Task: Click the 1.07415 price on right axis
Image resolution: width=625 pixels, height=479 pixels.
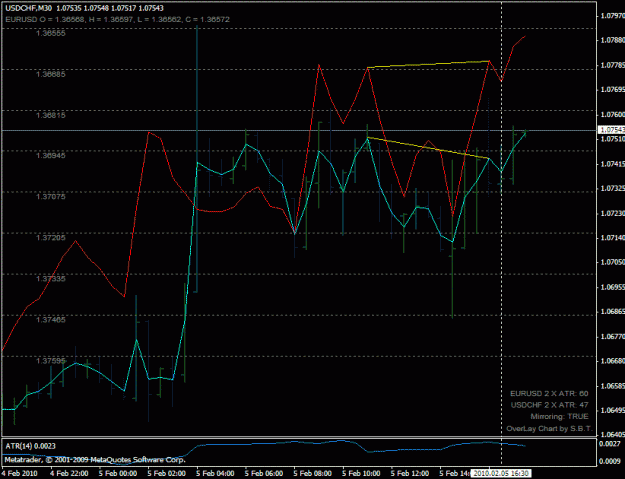Action: tap(612, 164)
